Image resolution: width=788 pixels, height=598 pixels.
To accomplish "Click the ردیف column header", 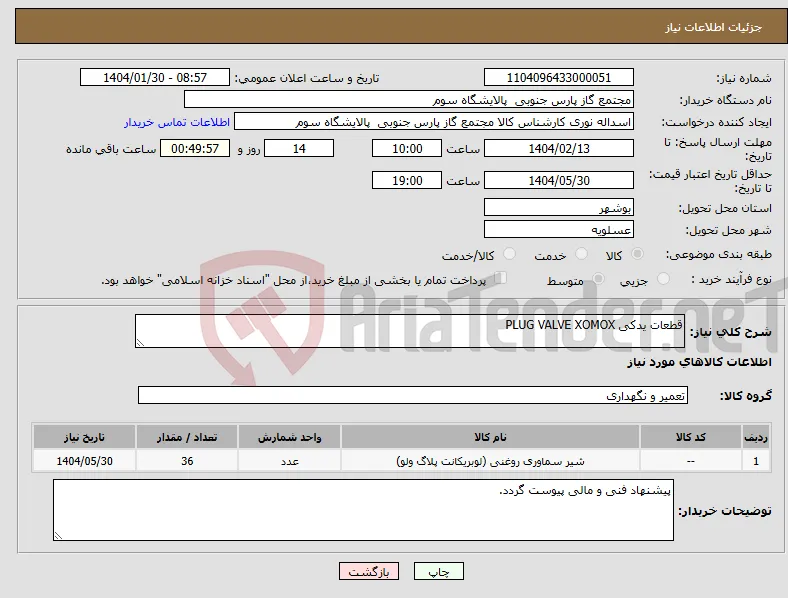I will click(756, 437).
